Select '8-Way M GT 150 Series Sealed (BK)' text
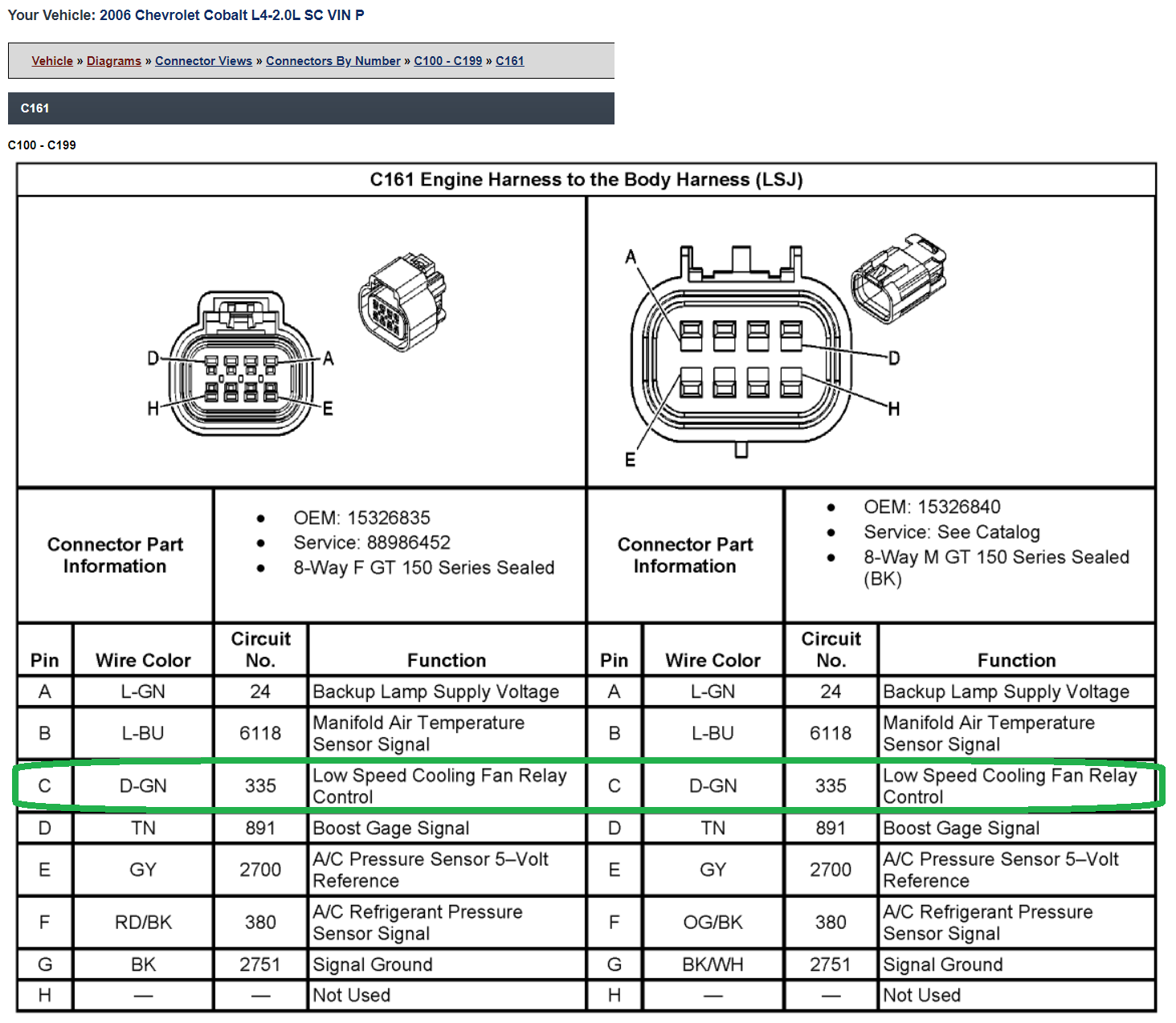 (x=996, y=568)
